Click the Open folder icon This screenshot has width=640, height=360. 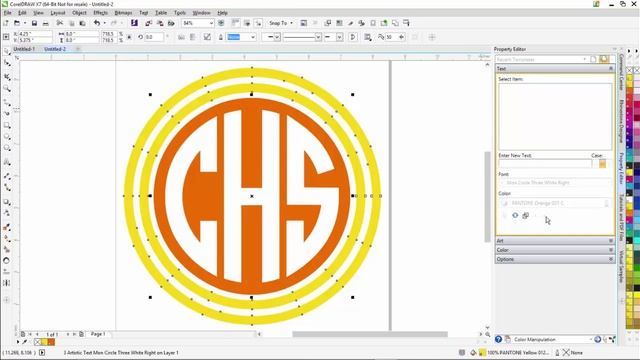17,23
